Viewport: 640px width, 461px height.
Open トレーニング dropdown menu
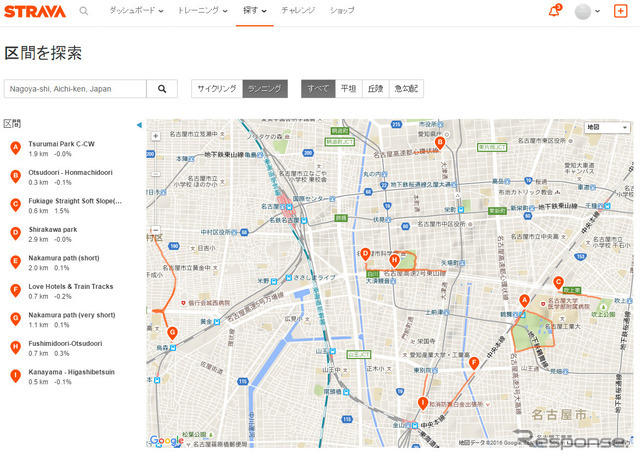click(203, 11)
